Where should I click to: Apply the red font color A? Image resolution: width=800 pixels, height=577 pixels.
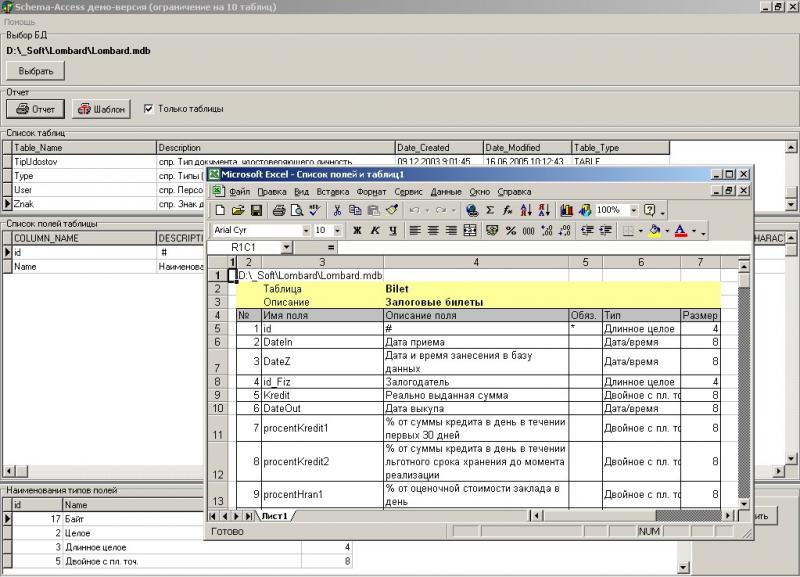[681, 231]
